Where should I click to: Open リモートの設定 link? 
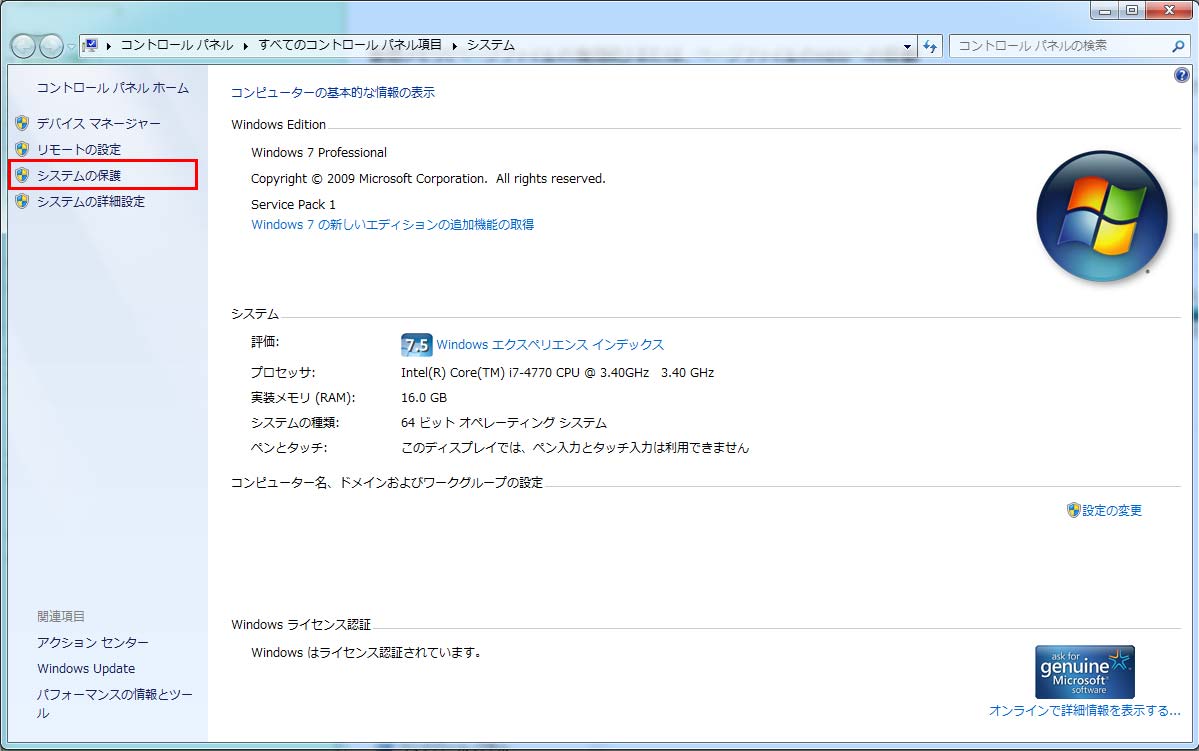[79, 149]
